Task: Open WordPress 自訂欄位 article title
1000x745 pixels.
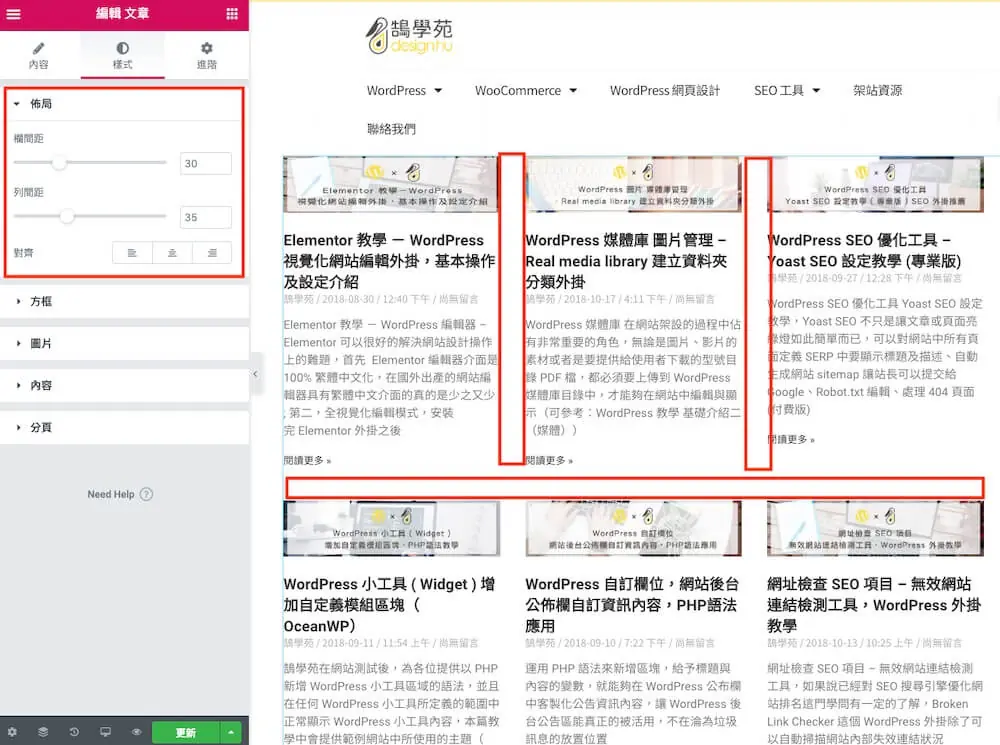Action: (x=632, y=605)
